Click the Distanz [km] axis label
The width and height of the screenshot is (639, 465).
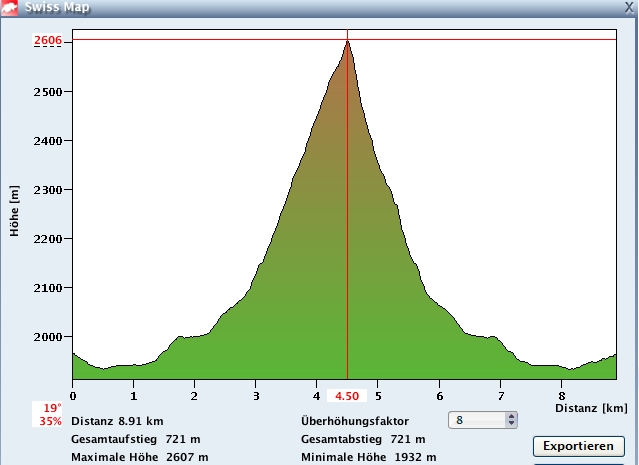tap(590, 408)
